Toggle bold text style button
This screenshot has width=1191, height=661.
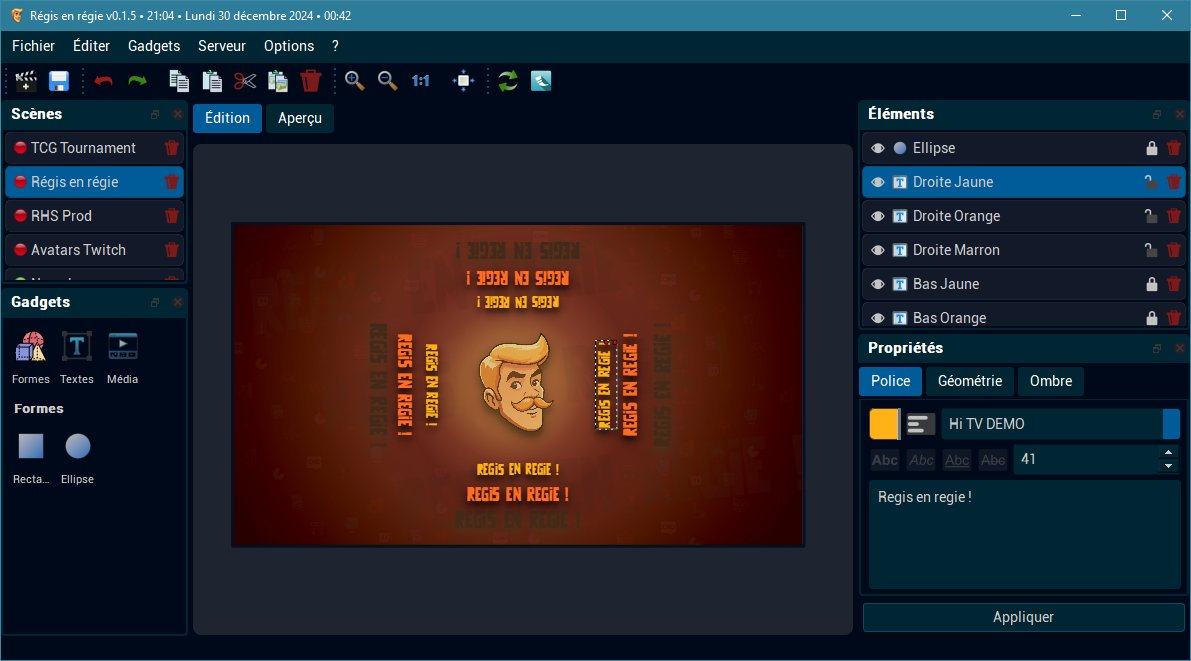coord(884,460)
